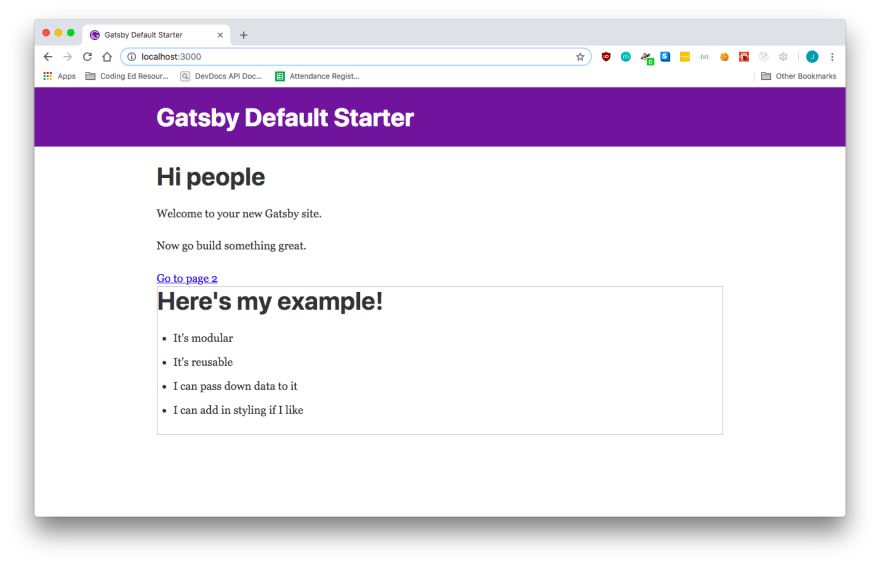Click 'Now go build something great.'

(x=231, y=246)
